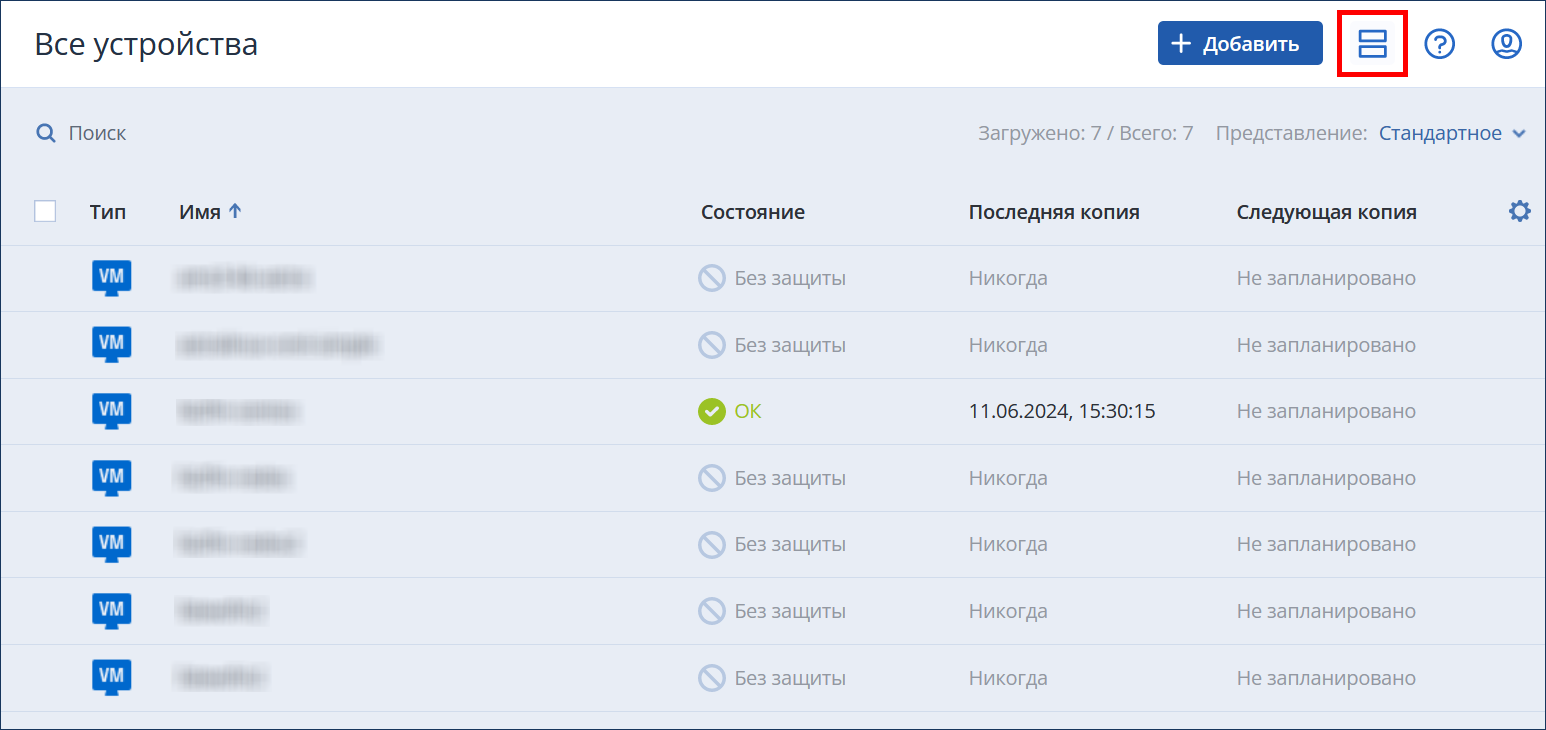Click the Поиск search field

[82, 133]
